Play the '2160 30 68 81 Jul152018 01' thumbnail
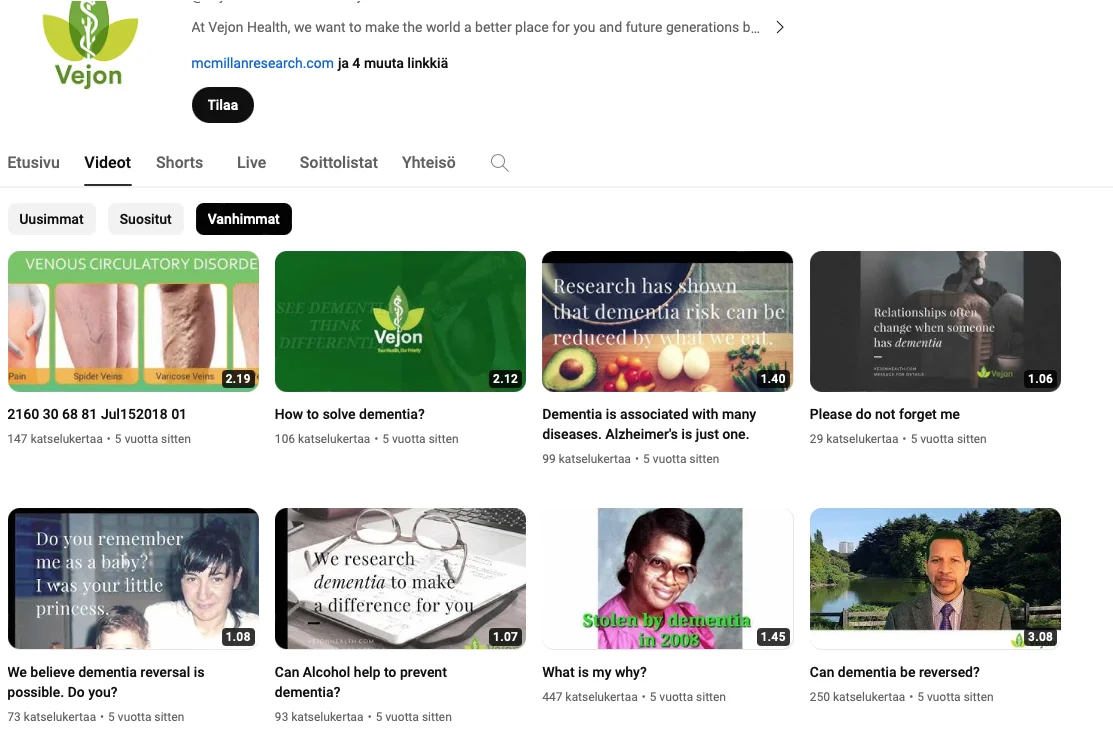 [133, 321]
